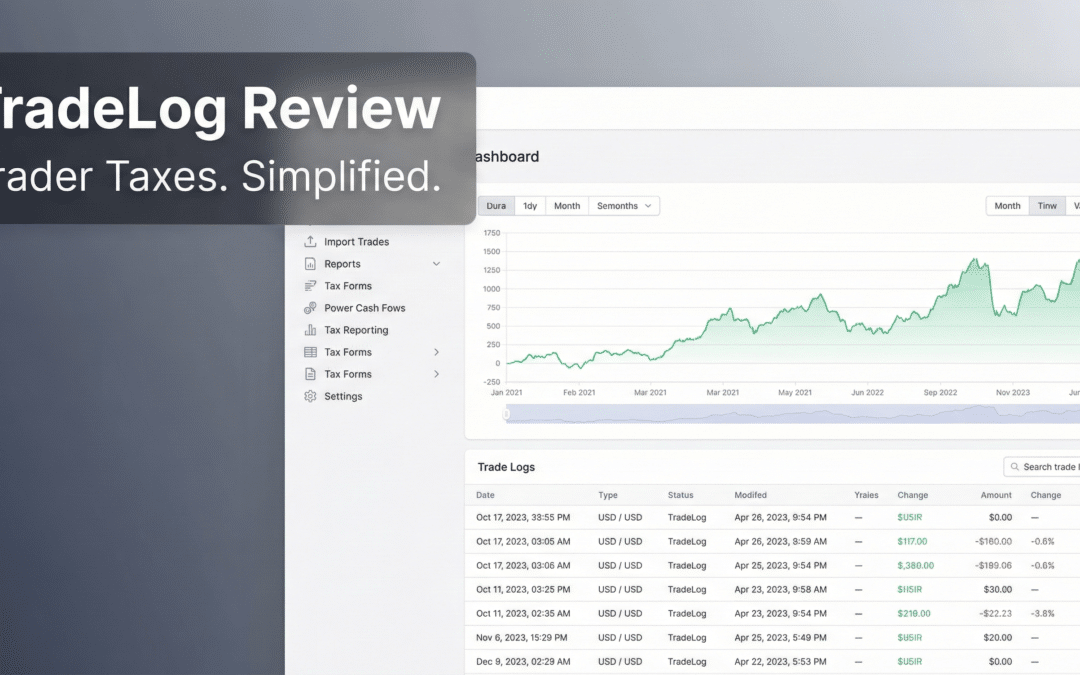Sort by the Status column header

[x=681, y=495]
